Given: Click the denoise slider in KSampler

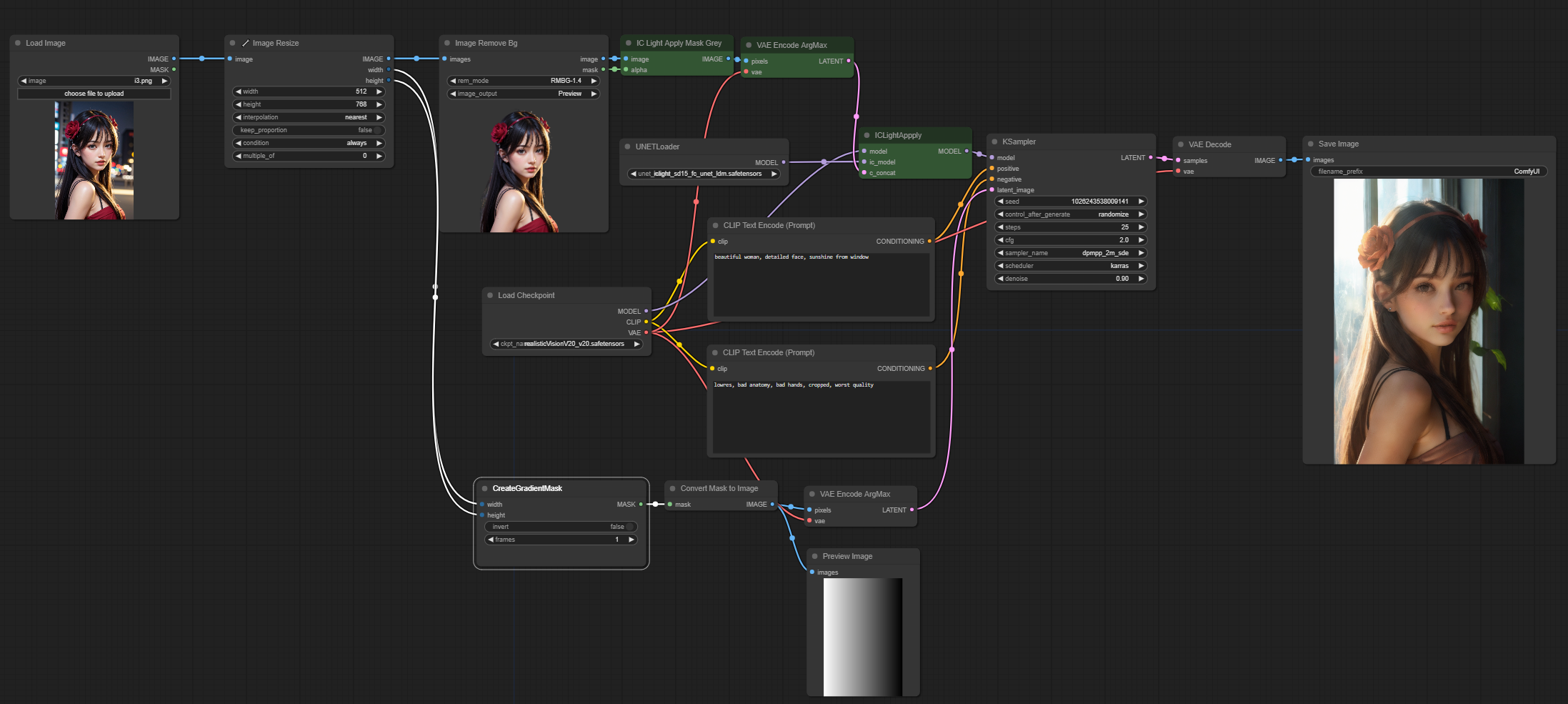Looking at the screenshot, I should 1070,279.
